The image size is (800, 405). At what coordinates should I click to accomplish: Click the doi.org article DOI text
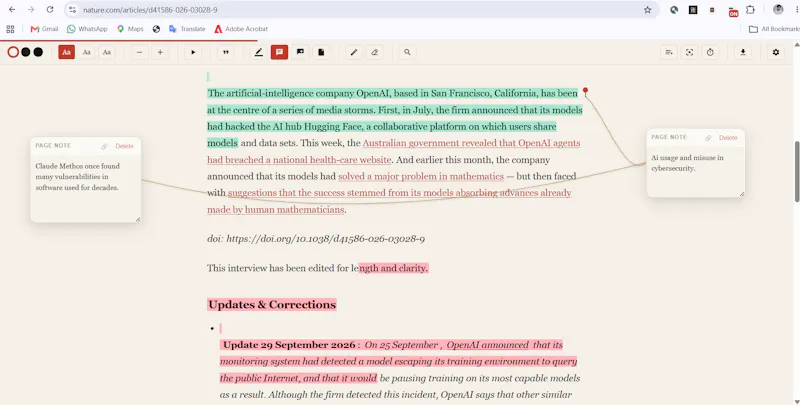(326, 239)
